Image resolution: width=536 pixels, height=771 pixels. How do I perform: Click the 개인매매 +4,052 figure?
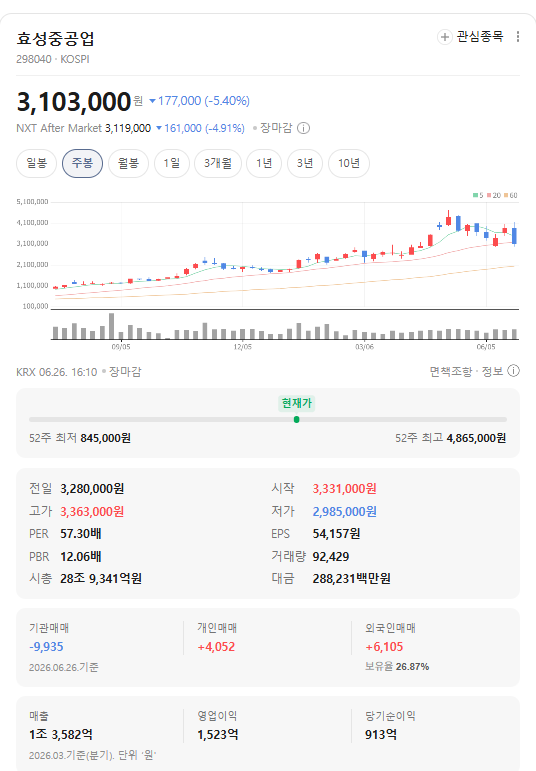216,647
